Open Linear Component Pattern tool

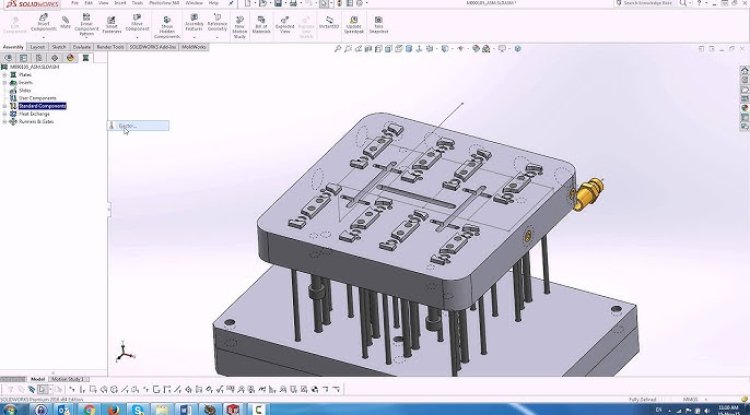tap(87, 25)
